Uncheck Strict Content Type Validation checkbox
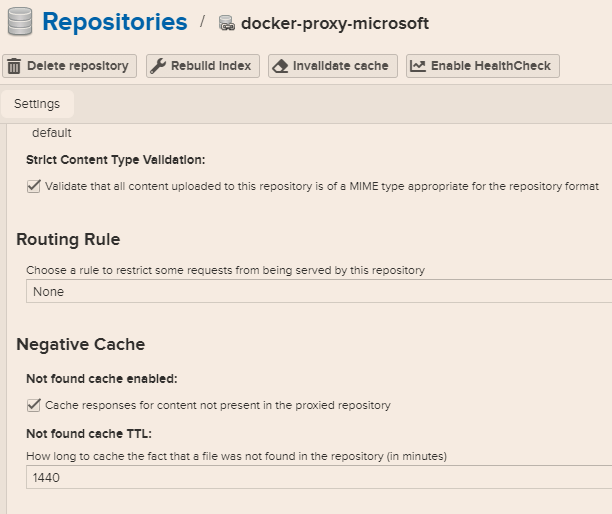Screen dimensions: 612x514 tap(33, 186)
